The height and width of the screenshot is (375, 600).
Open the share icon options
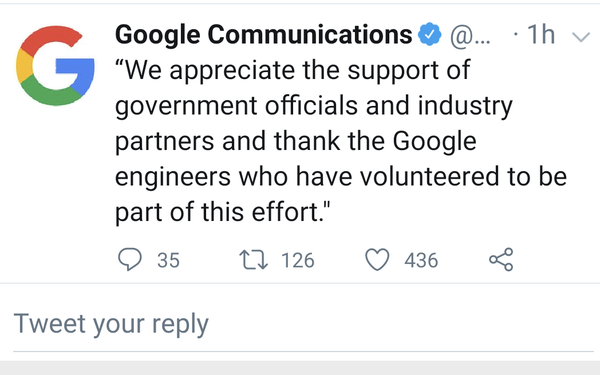[501, 259]
